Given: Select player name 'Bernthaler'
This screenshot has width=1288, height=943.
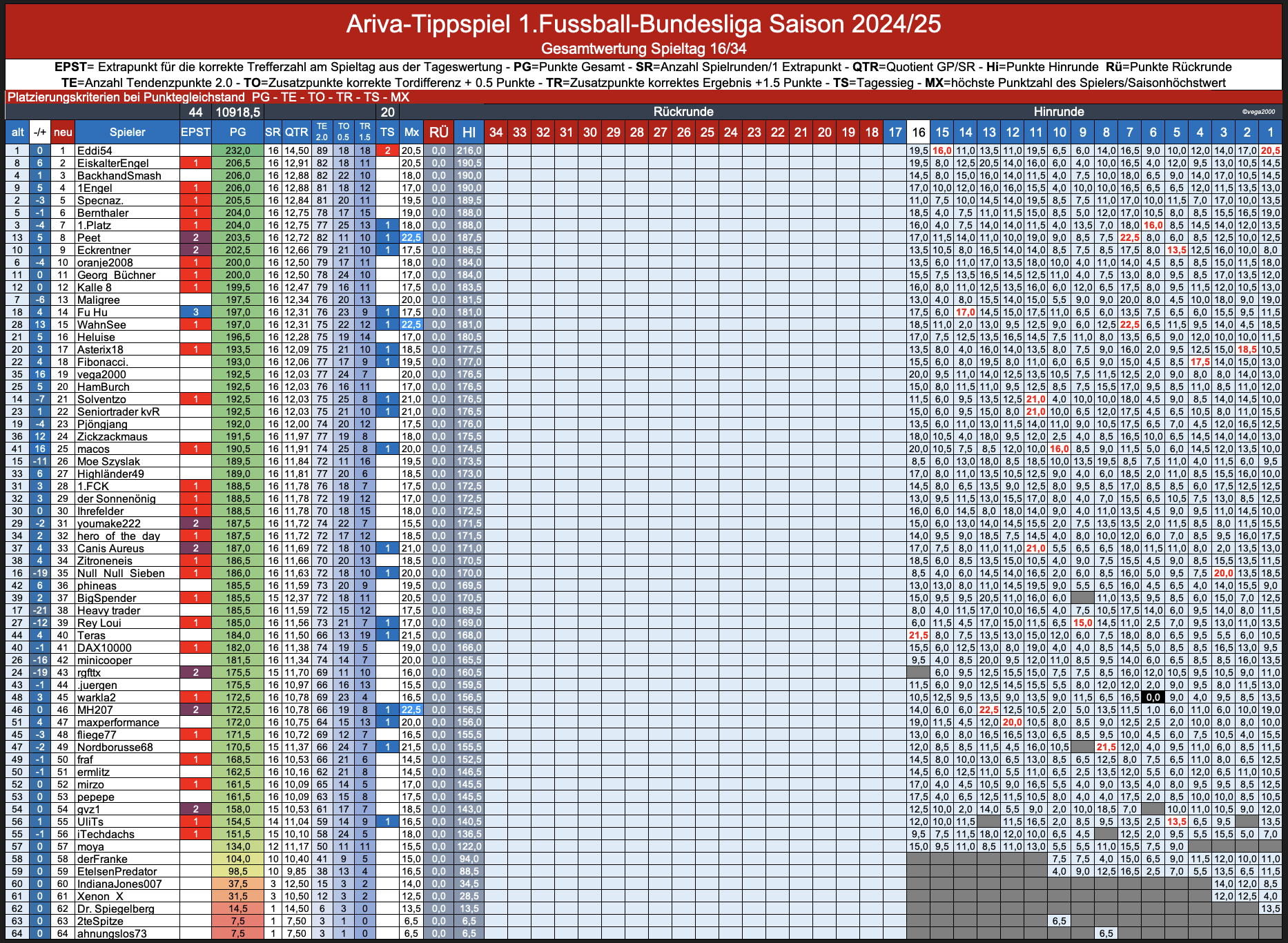Looking at the screenshot, I should coord(103,213).
